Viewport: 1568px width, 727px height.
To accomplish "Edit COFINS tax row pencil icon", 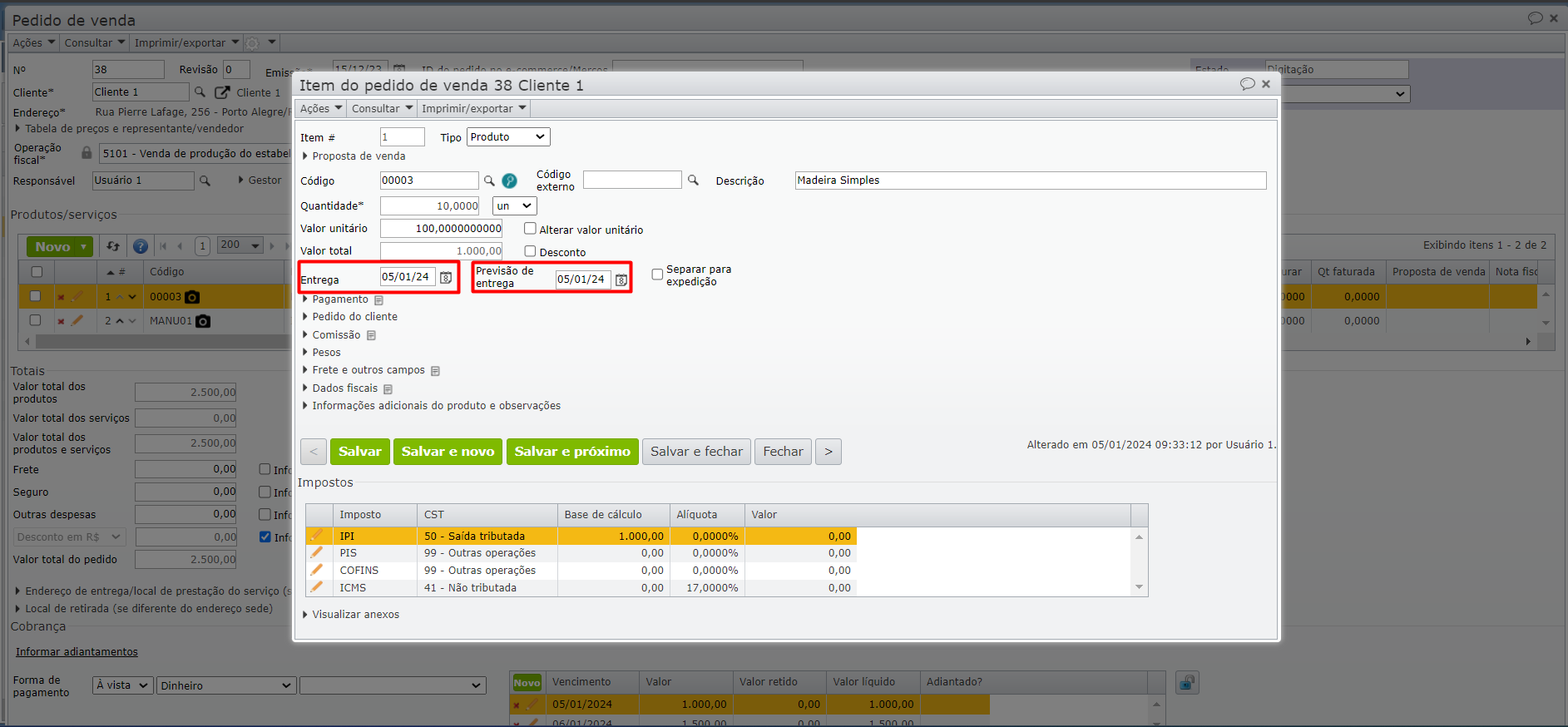I will click(317, 570).
